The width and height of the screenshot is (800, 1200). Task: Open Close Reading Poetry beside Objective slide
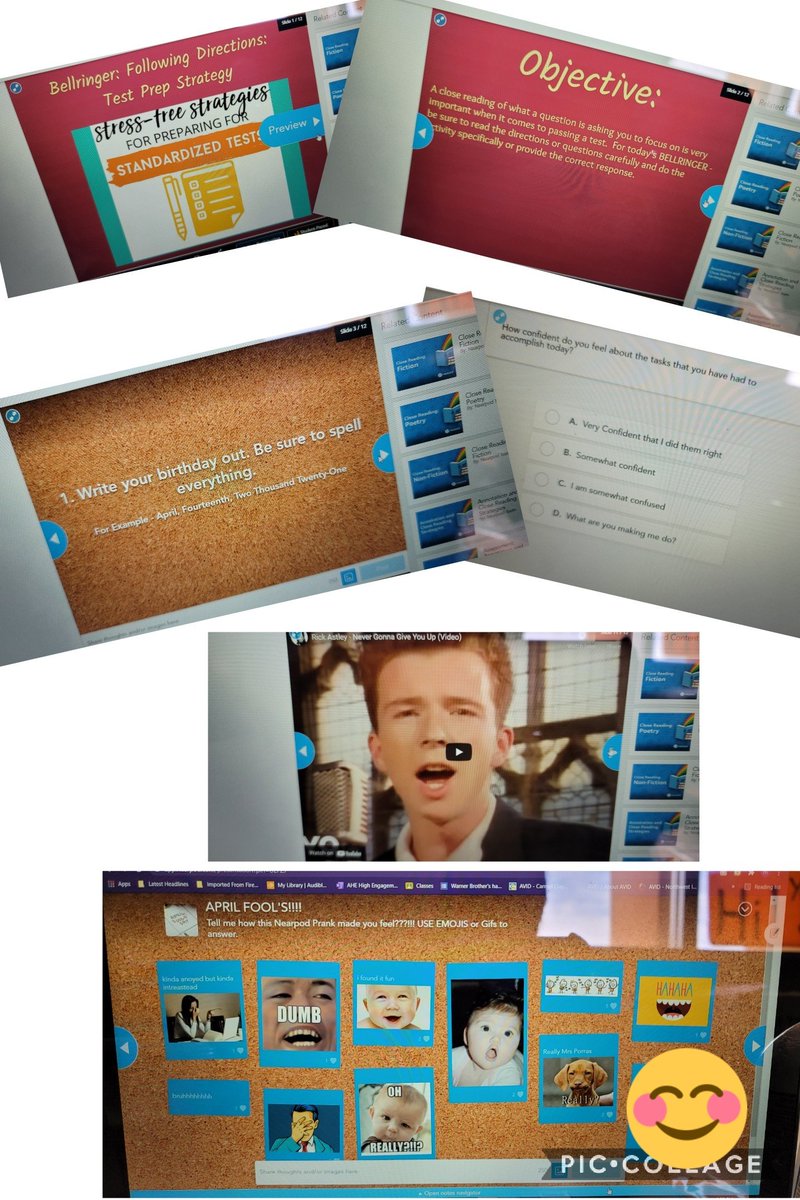point(762,192)
